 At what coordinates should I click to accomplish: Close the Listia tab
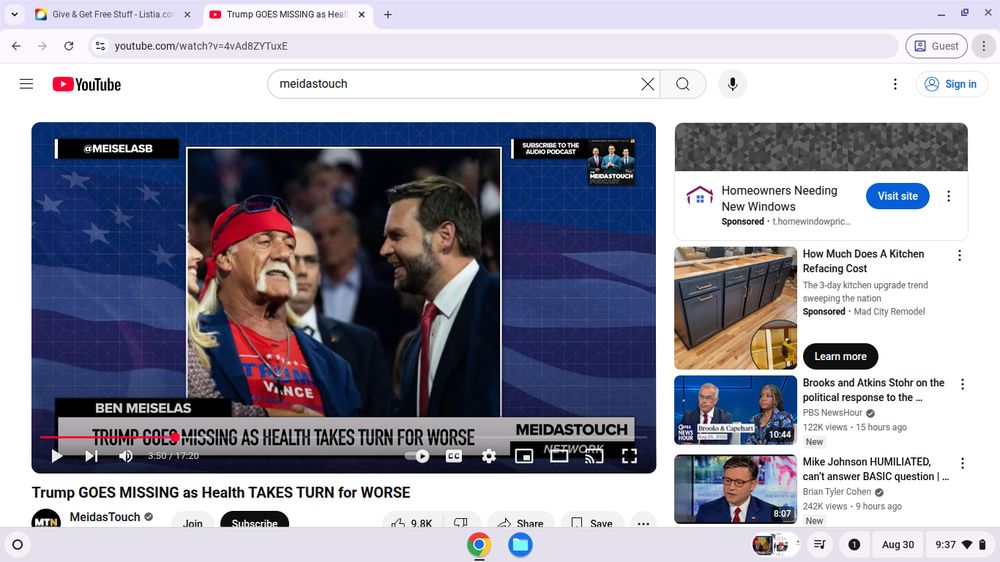tap(188, 14)
